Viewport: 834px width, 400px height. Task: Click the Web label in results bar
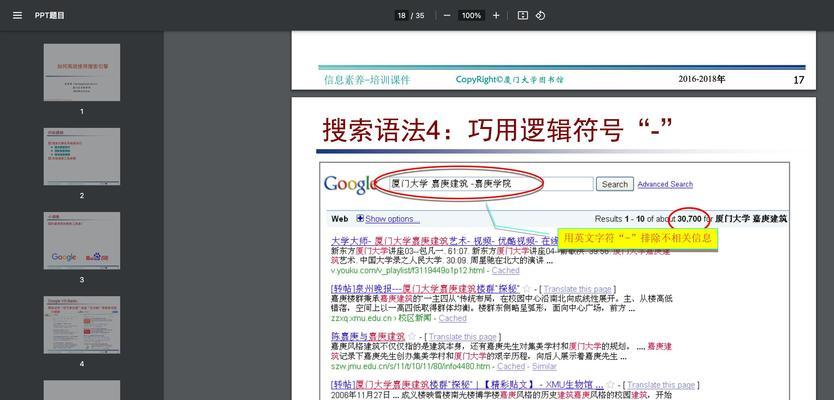point(339,219)
